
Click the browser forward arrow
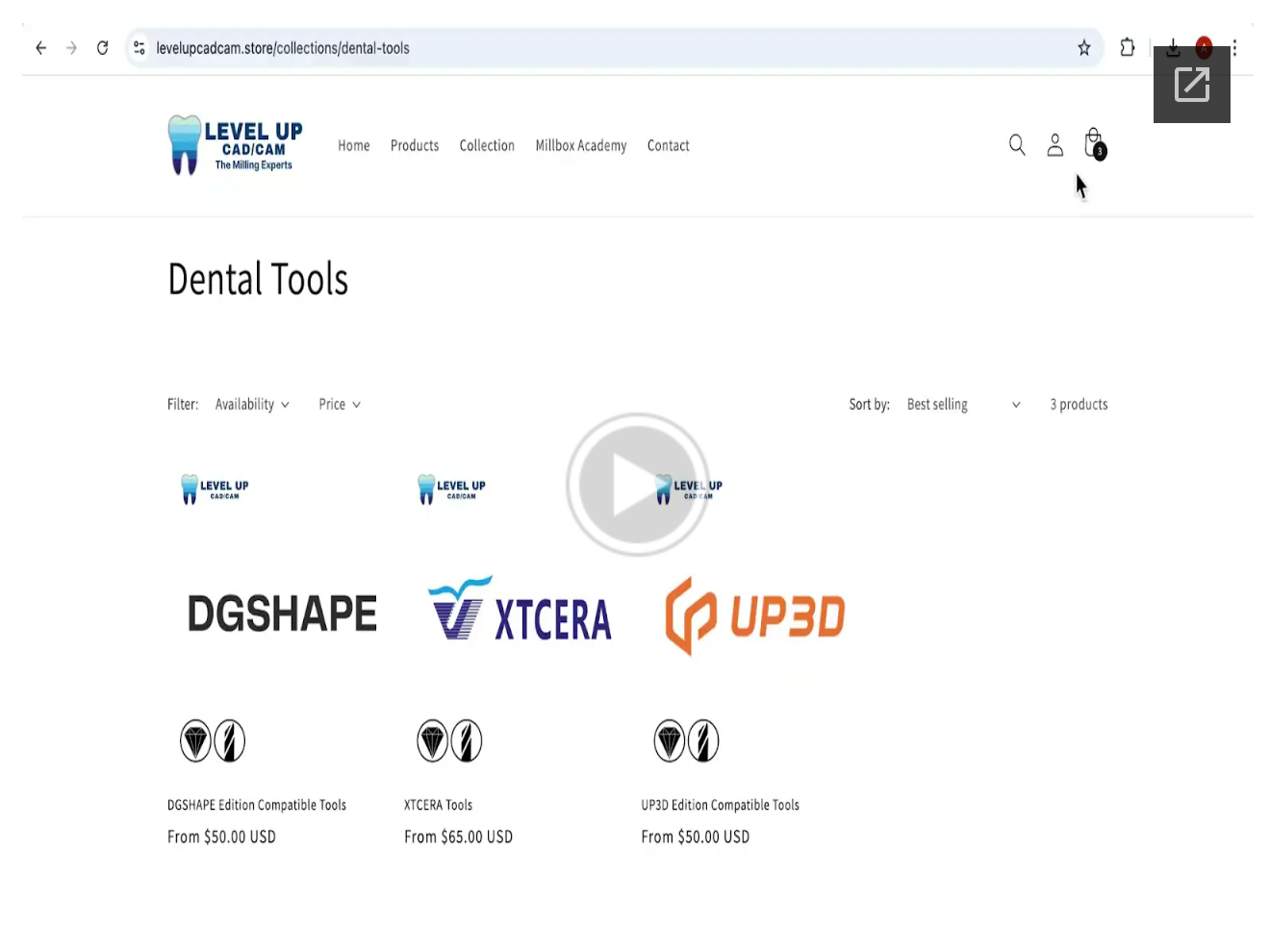pos(71,48)
